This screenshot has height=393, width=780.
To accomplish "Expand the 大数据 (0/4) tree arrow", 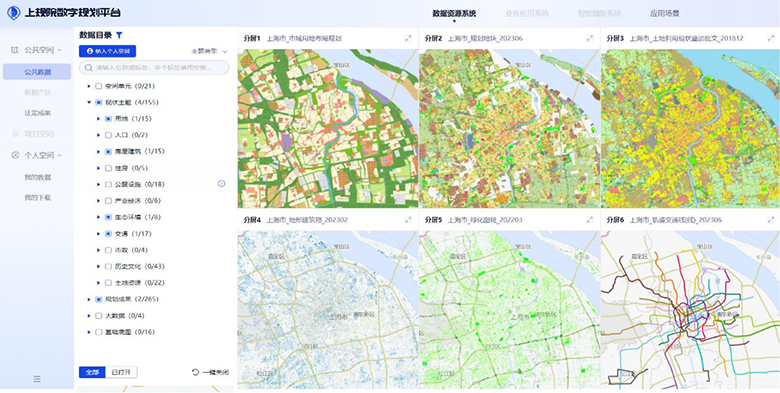I will 90,315.
